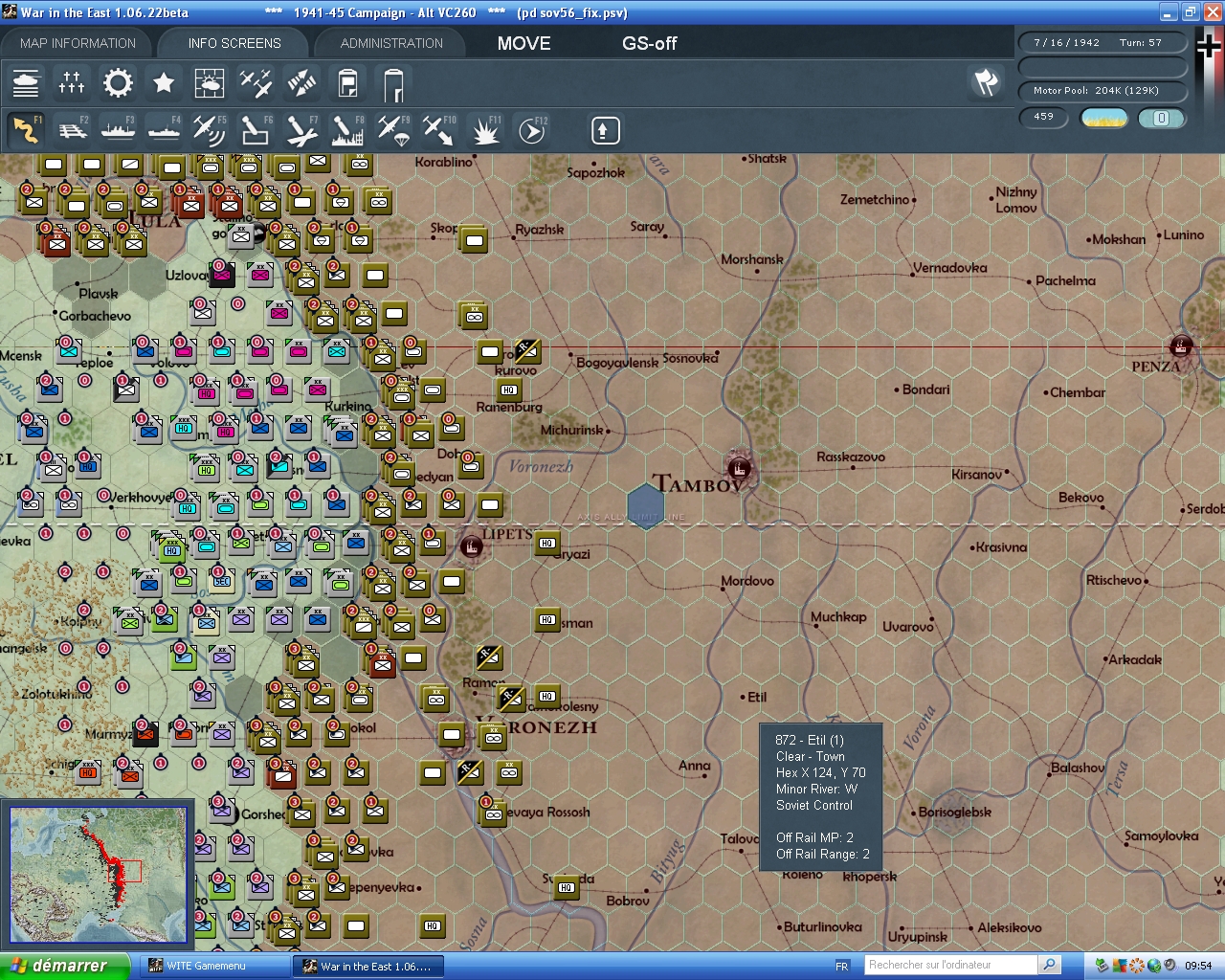Screen dimensions: 1225x980
Task: Open the MAP INFORMATION dropdown
Action: pos(77,43)
